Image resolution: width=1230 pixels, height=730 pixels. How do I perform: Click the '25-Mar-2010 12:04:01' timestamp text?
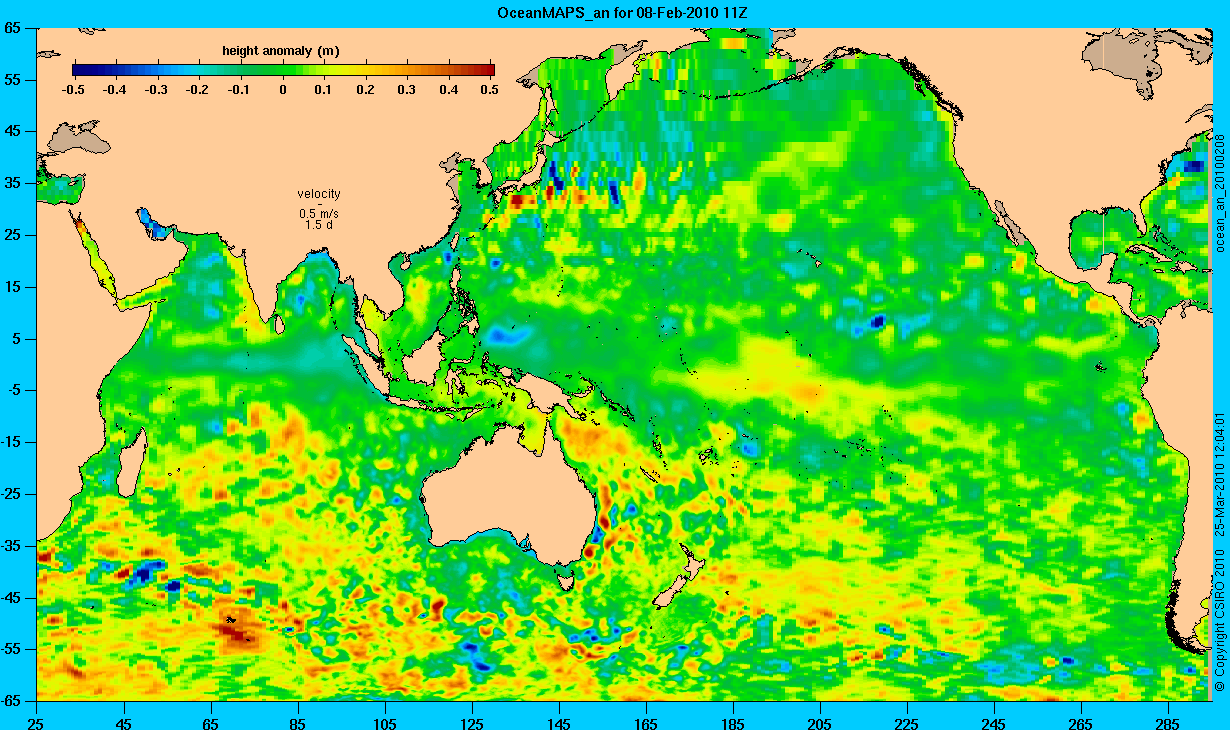pos(1219,472)
